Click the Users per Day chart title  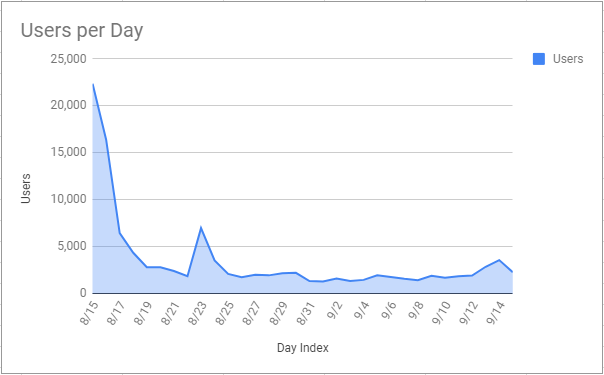coord(82,30)
